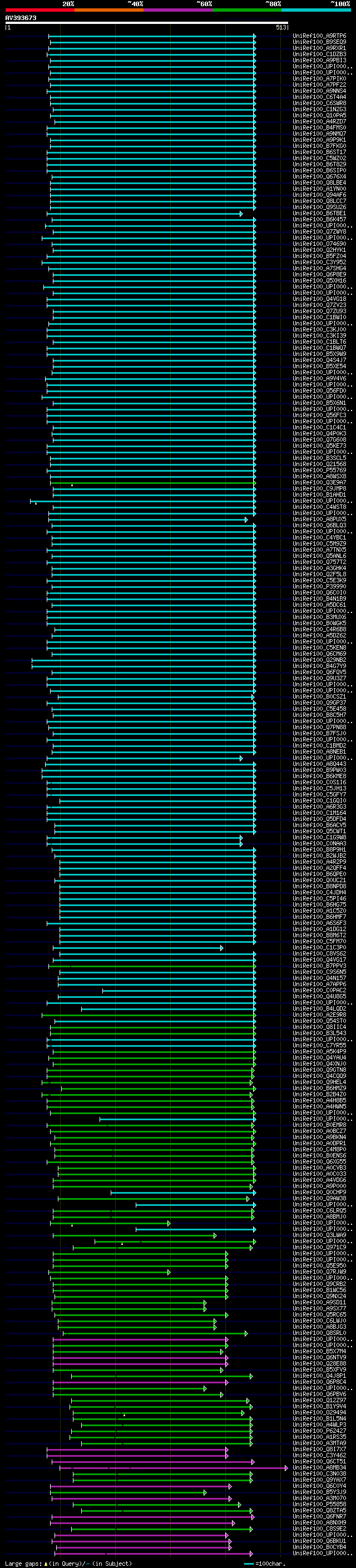
Task: Select hit UniRef100_A7PF22
Action: [319, 85]
